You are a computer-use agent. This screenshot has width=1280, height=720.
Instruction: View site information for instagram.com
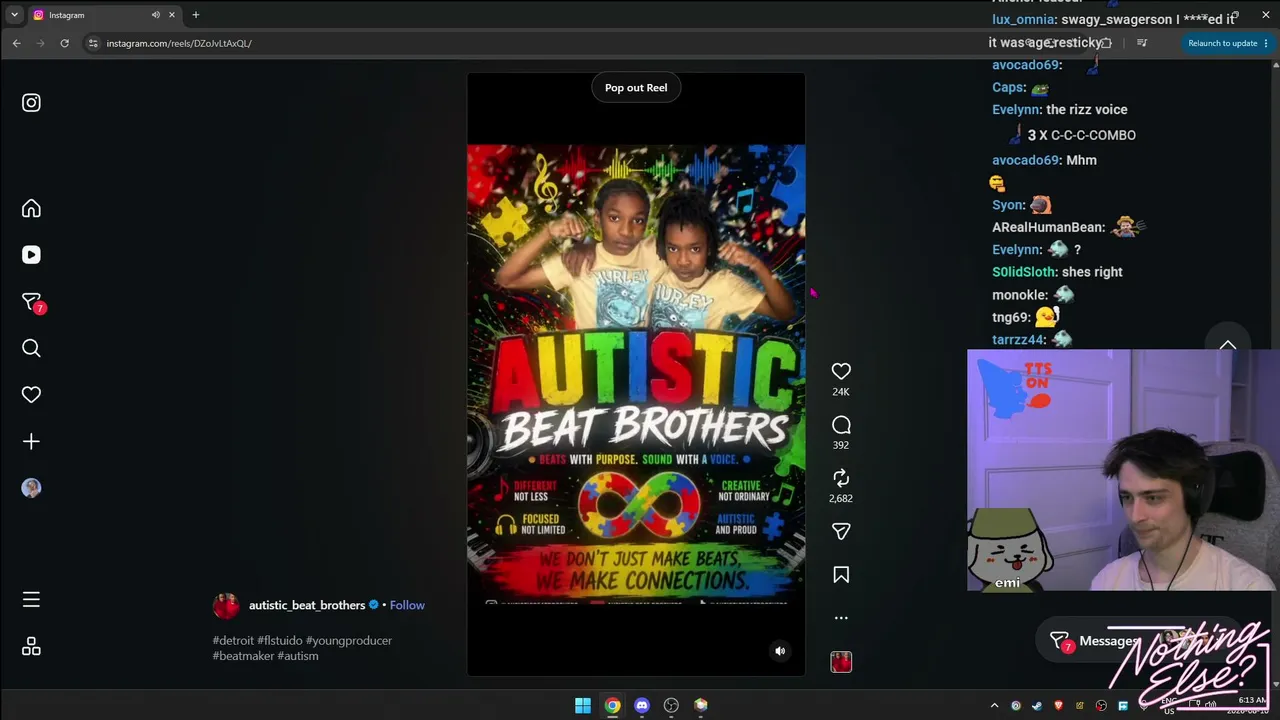pyautogui.click(x=93, y=43)
